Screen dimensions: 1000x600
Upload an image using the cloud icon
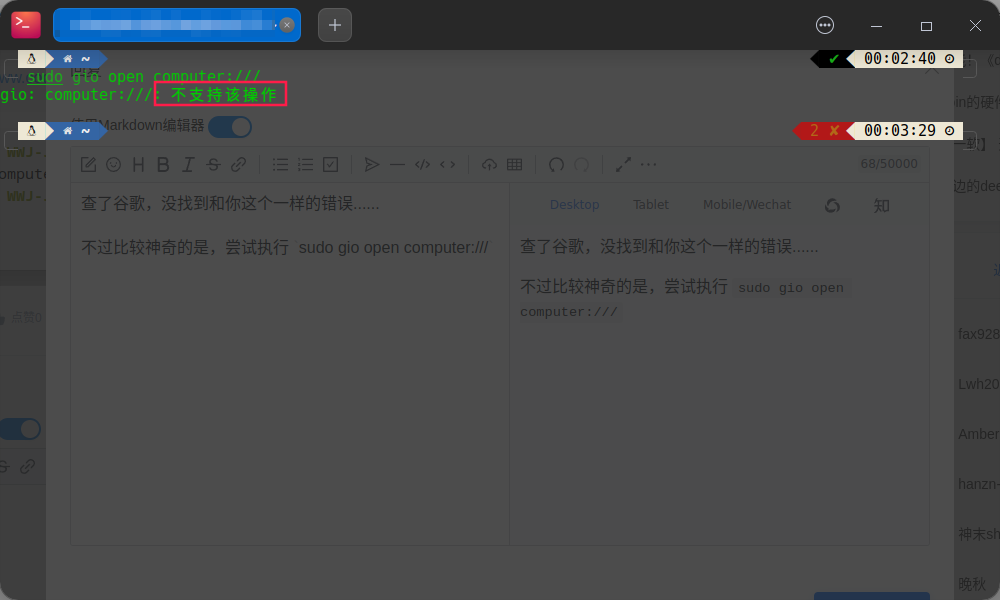[x=491, y=164]
